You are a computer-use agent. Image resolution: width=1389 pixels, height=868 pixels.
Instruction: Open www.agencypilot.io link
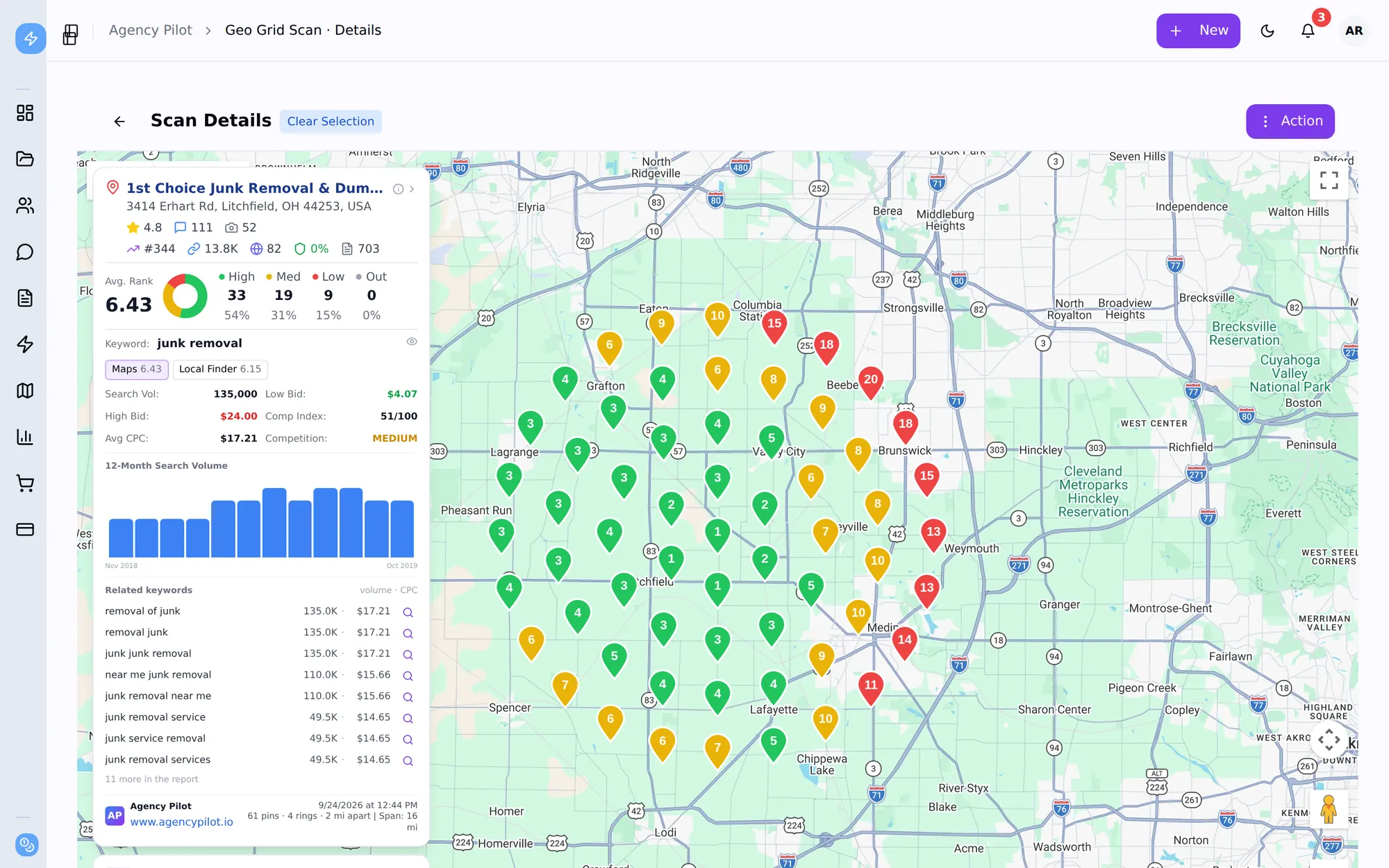point(181,822)
